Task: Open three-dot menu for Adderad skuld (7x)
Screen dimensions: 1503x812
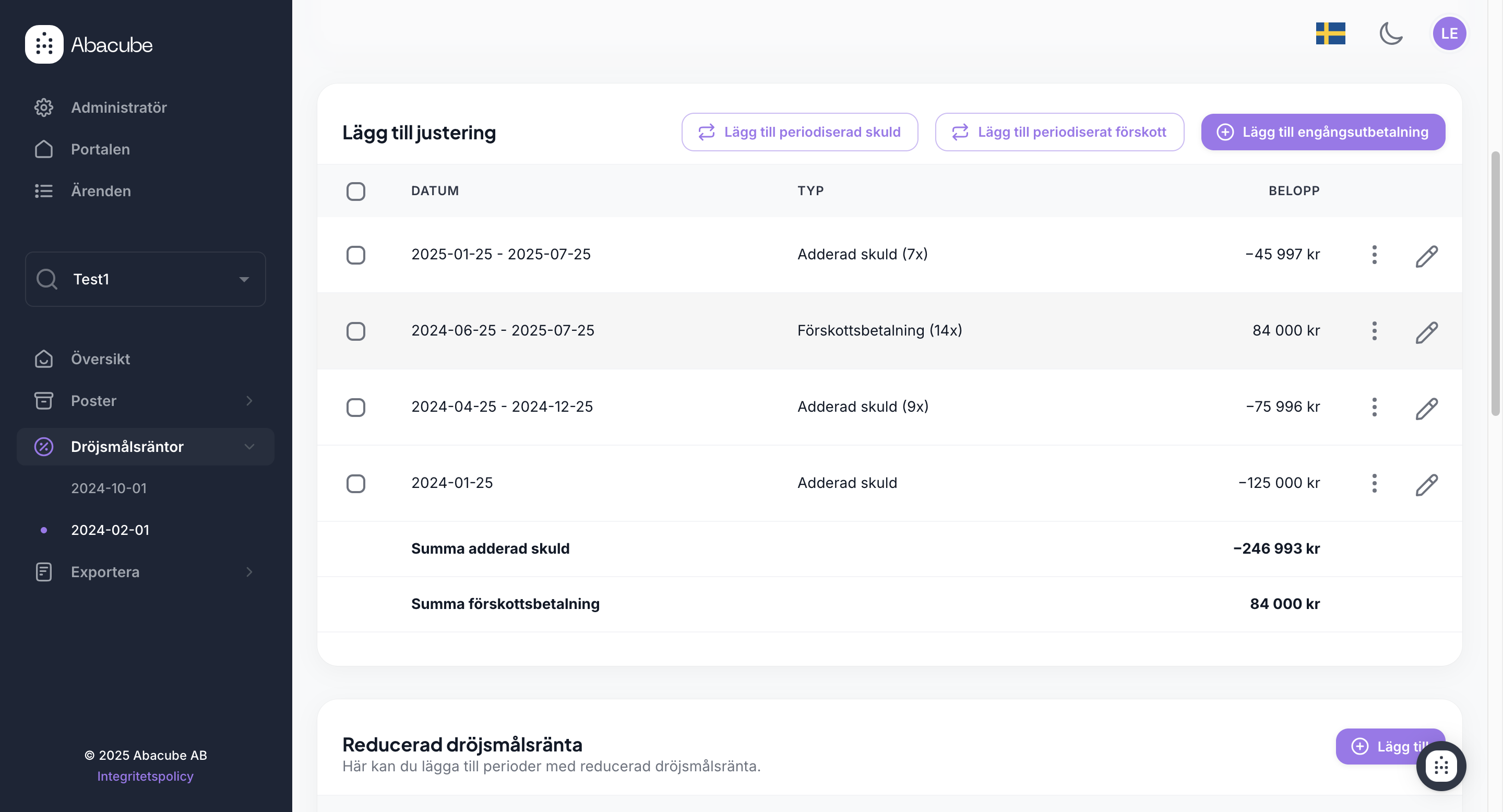Action: [x=1374, y=255]
